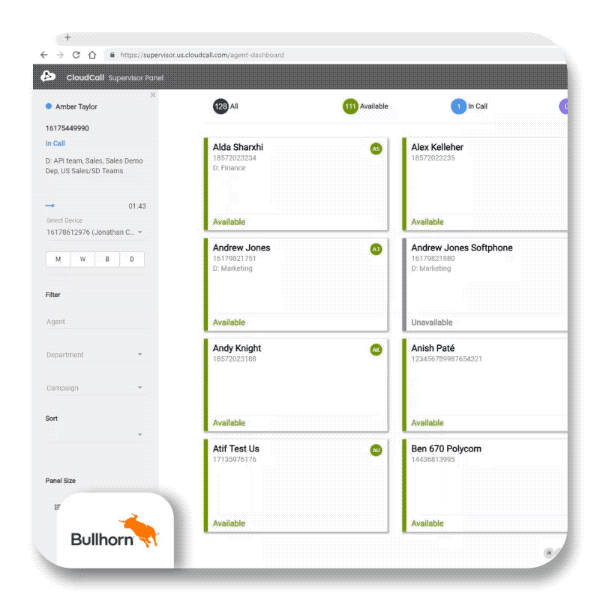
Task: Open the Sort dropdown
Action: (95, 435)
